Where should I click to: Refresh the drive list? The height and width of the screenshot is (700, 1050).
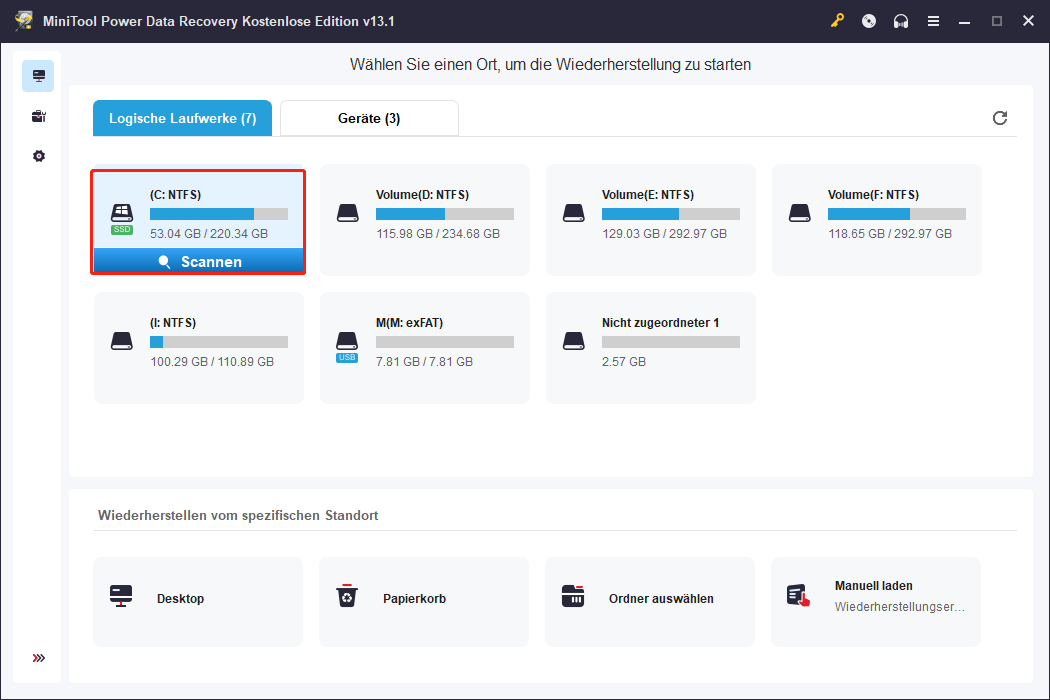tap(1000, 118)
